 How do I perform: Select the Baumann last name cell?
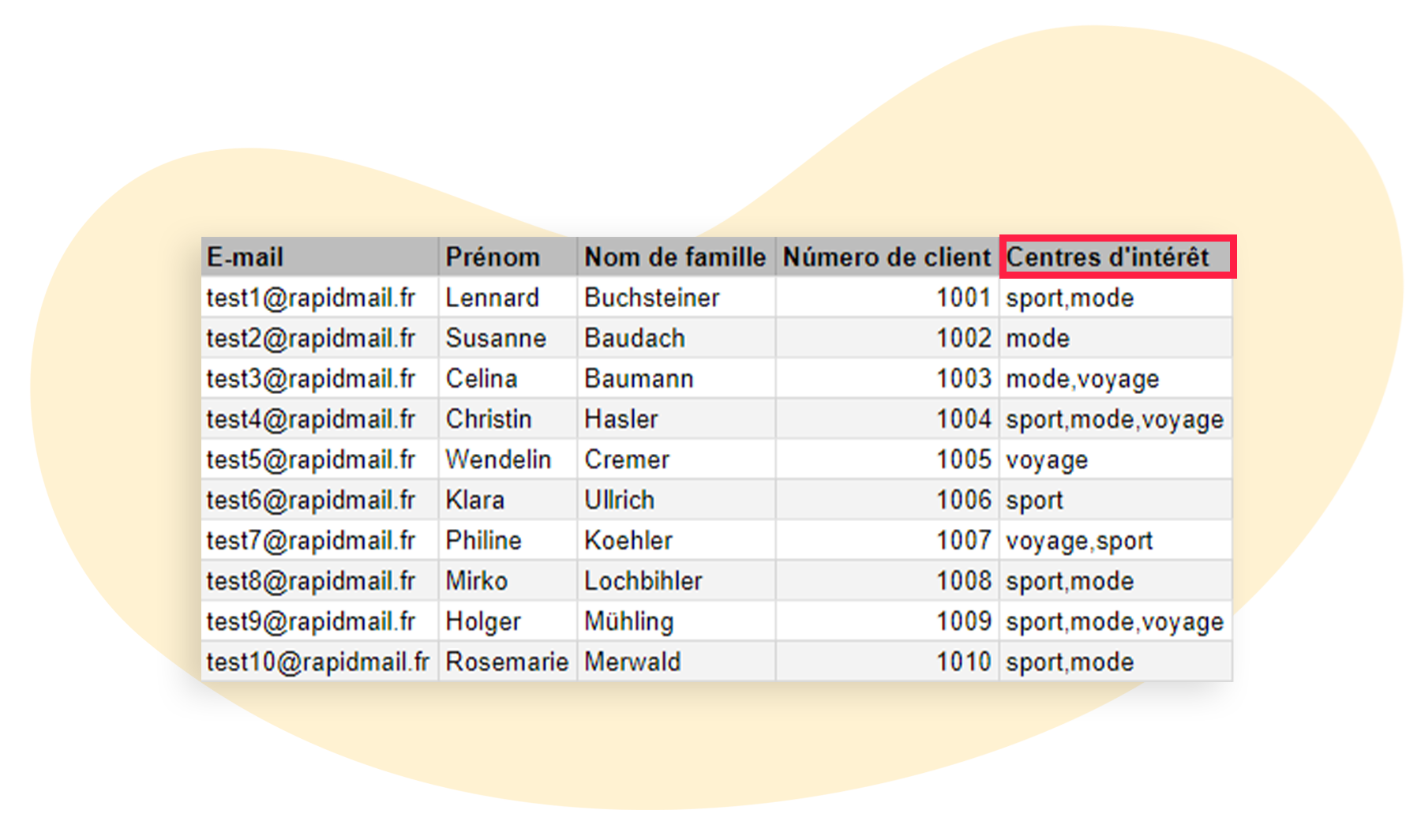639,379
